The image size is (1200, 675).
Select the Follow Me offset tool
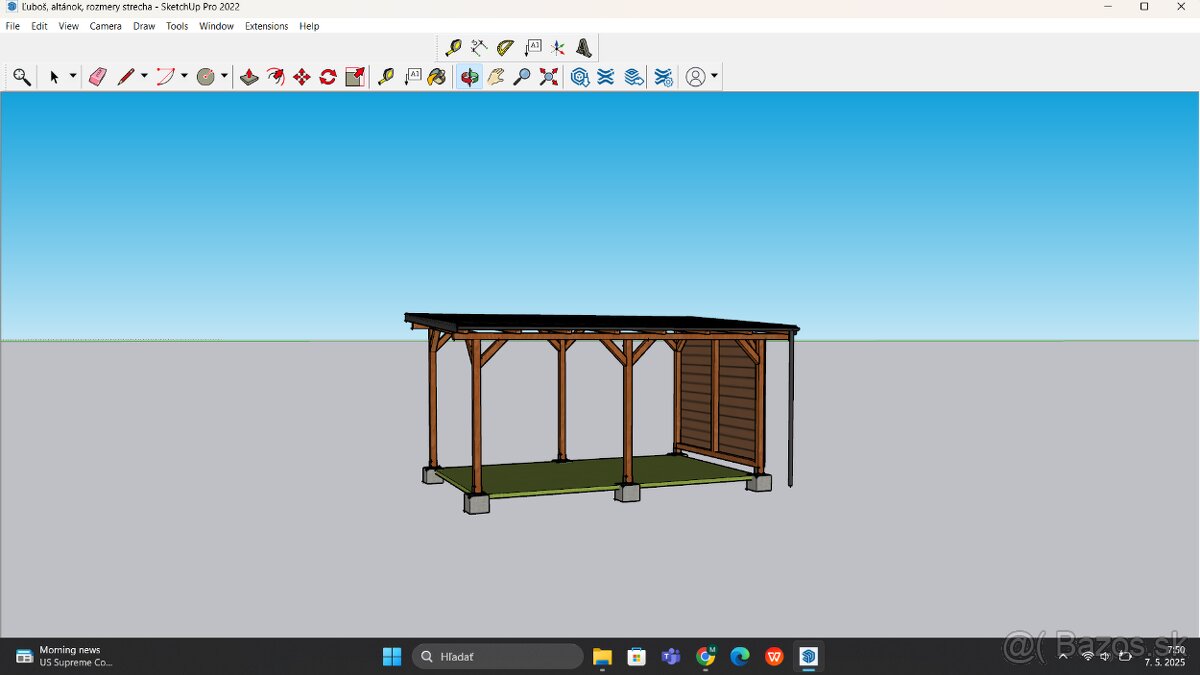click(275, 77)
